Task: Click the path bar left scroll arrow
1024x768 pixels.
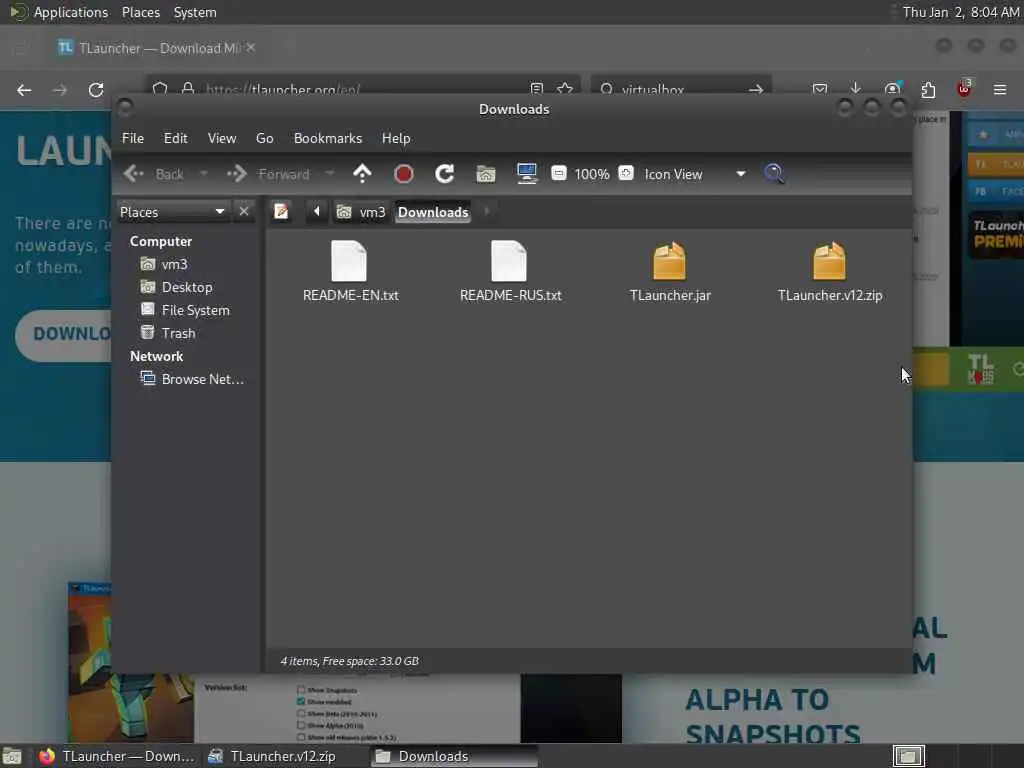Action: [317, 212]
